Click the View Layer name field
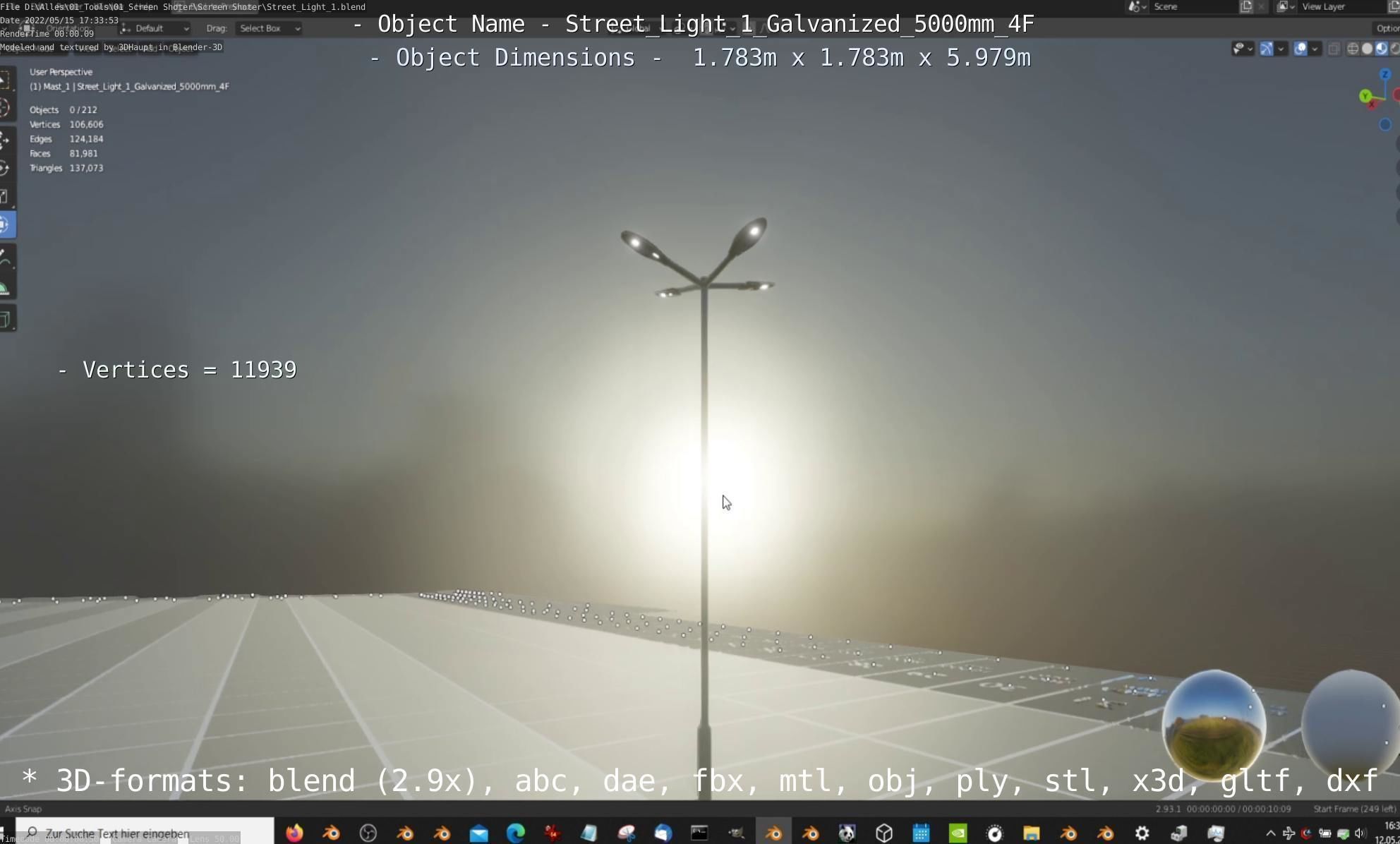 coord(1341,6)
